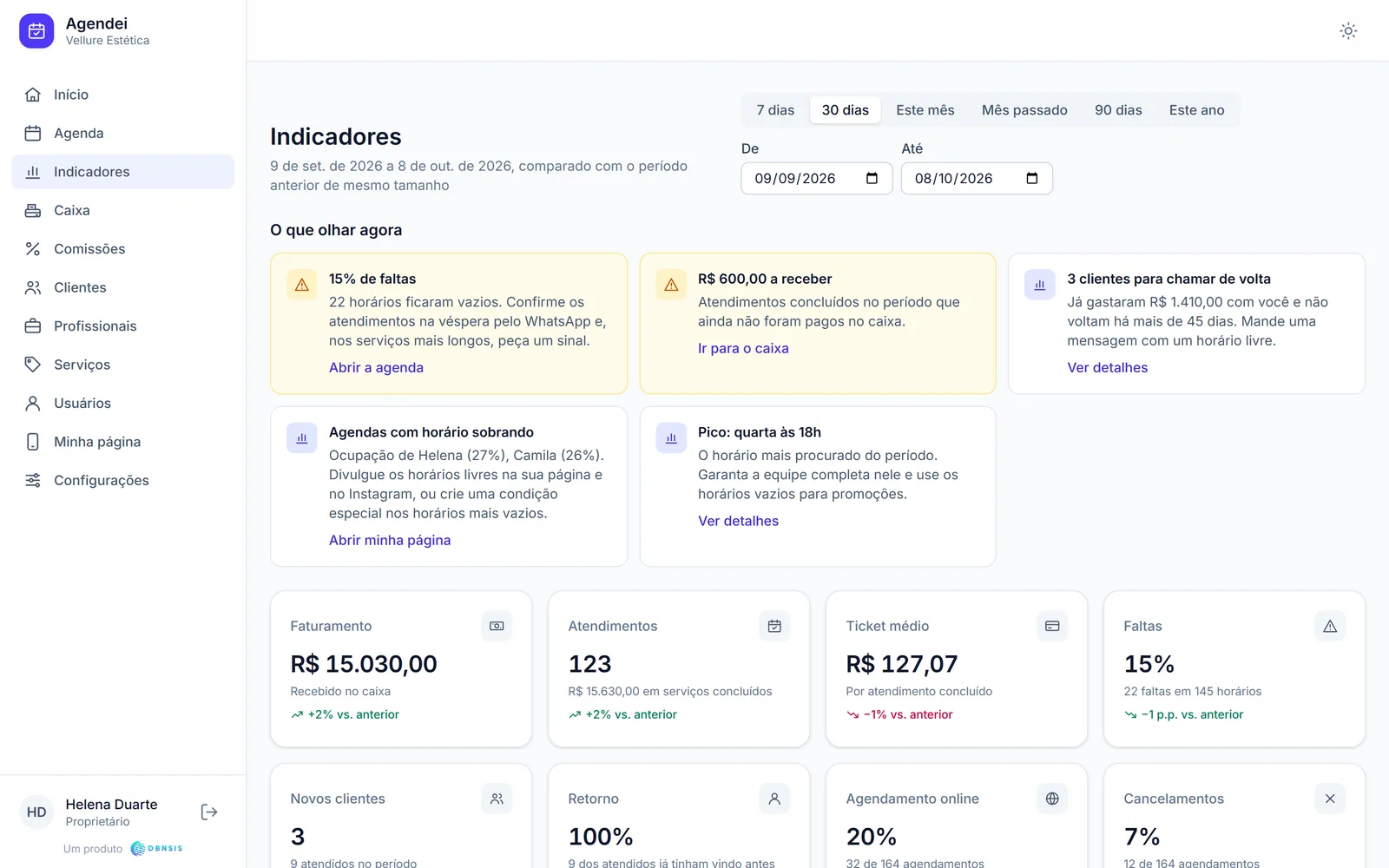The height and width of the screenshot is (868, 1389).
Task: Click the 22 faltas em 145 horários text
Action: 1193,692
